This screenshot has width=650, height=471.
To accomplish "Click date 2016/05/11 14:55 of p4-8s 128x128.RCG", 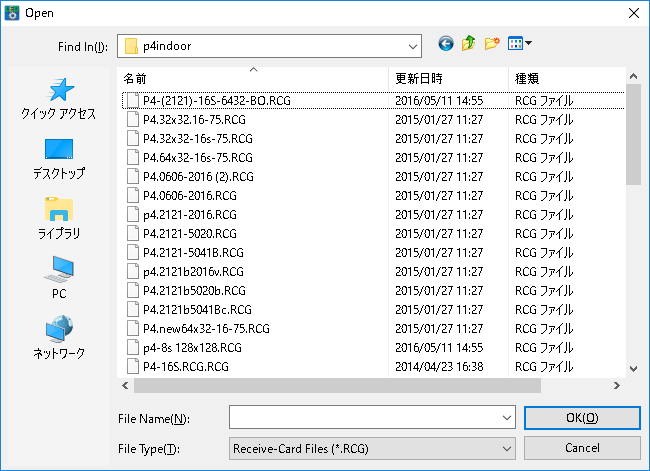I will (x=439, y=348).
